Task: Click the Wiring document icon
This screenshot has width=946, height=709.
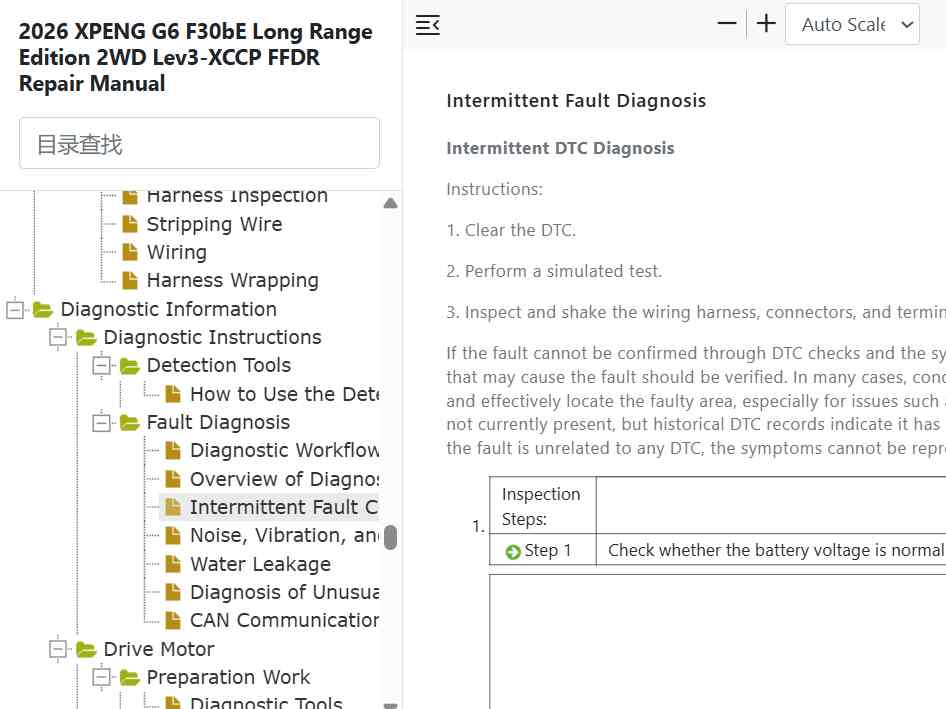Action: pyautogui.click(x=130, y=252)
